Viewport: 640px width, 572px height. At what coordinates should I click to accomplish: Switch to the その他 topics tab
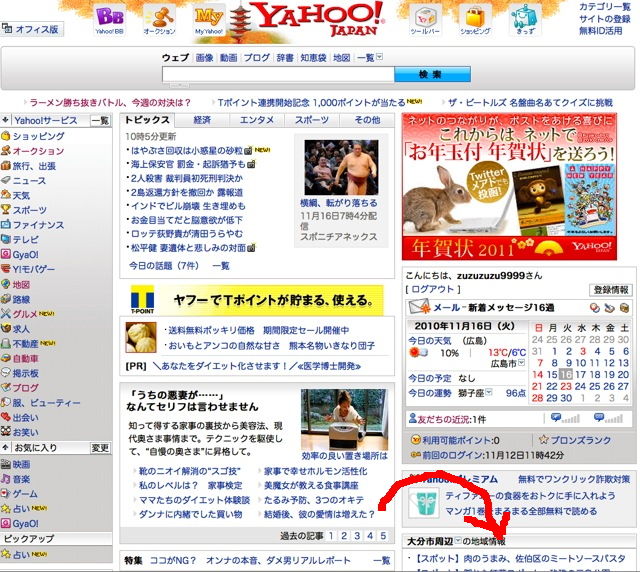pos(367,120)
